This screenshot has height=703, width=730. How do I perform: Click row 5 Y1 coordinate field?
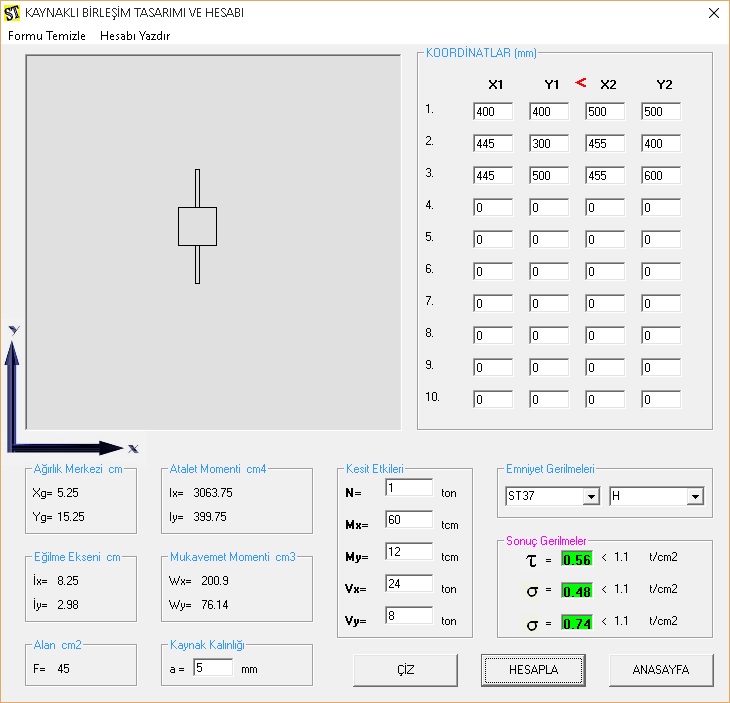[549, 240]
